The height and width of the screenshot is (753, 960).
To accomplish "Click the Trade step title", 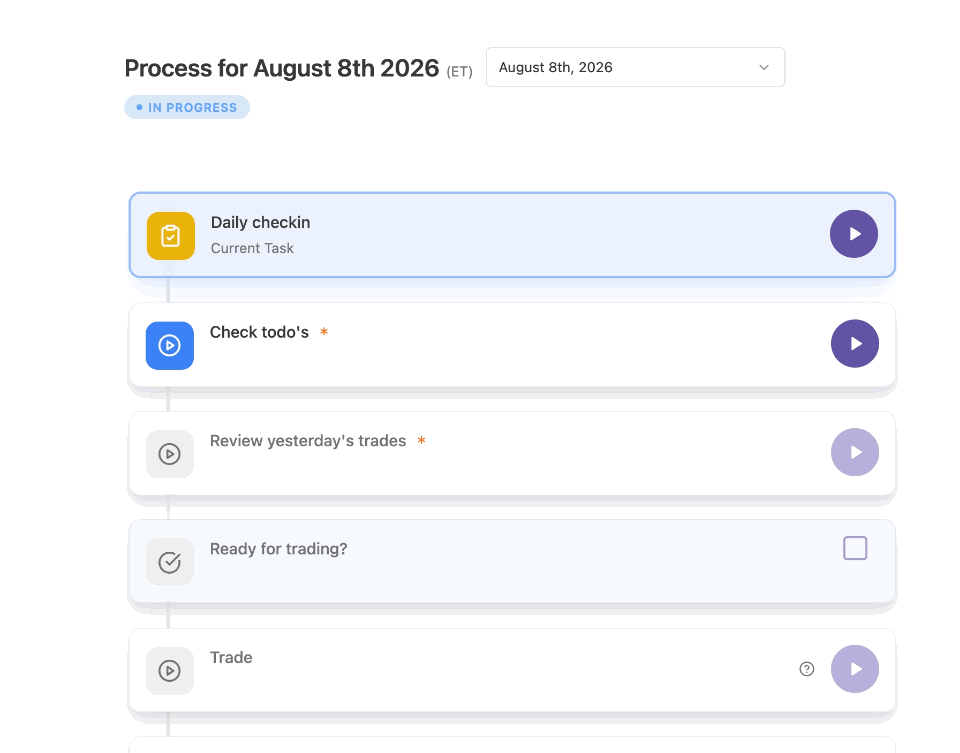I will tap(231, 657).
